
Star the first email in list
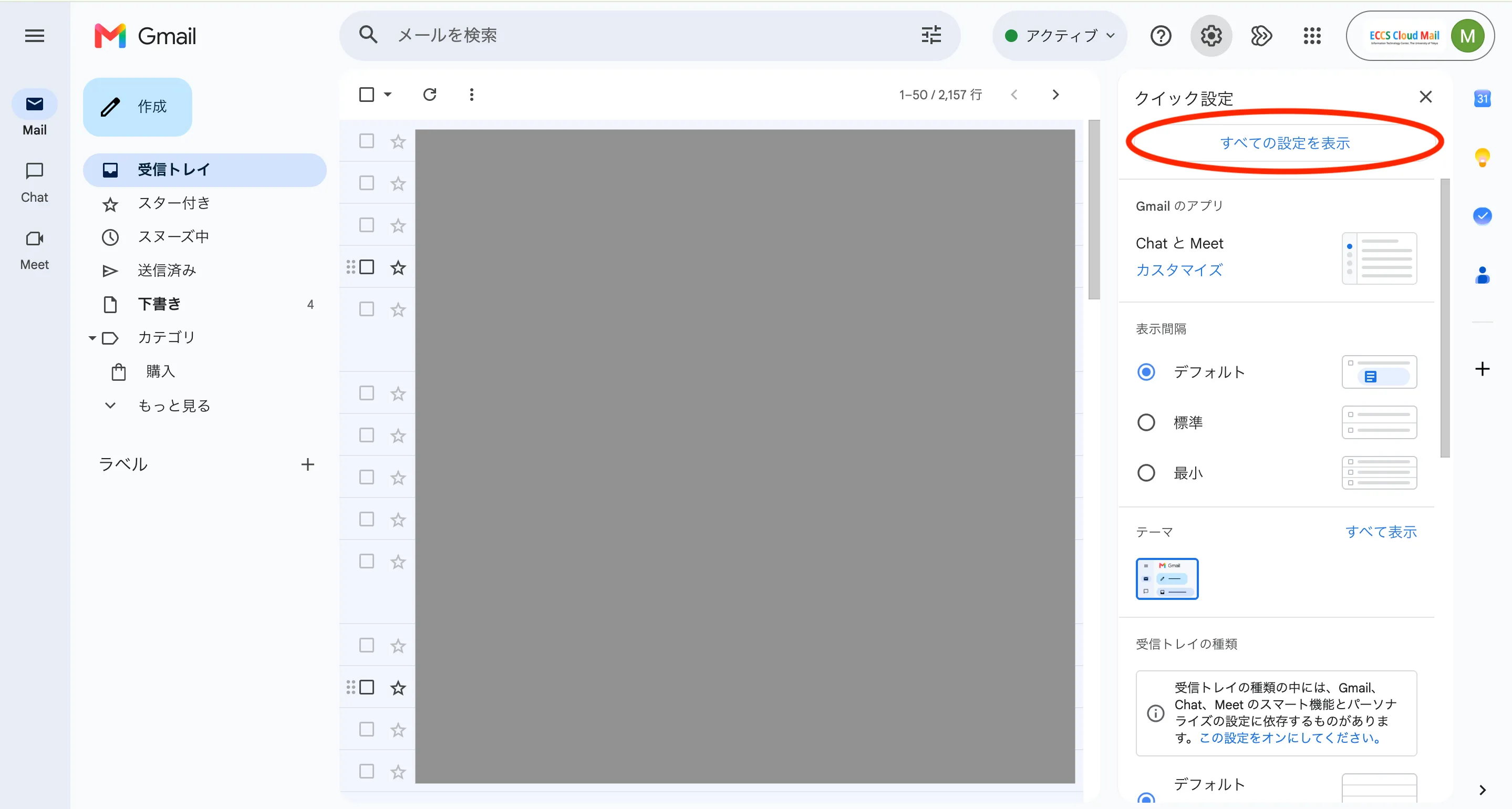tap(398, 141)
